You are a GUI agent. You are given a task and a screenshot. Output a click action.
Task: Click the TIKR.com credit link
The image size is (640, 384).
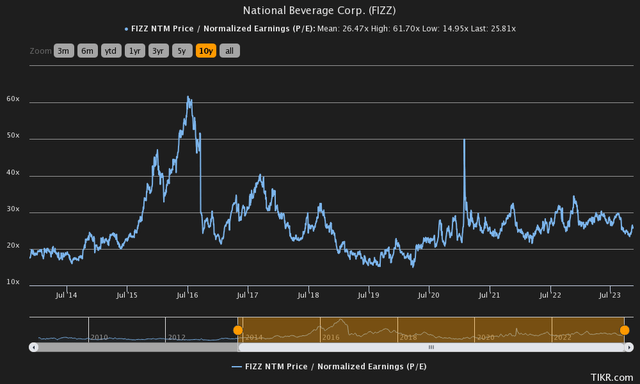612,377
